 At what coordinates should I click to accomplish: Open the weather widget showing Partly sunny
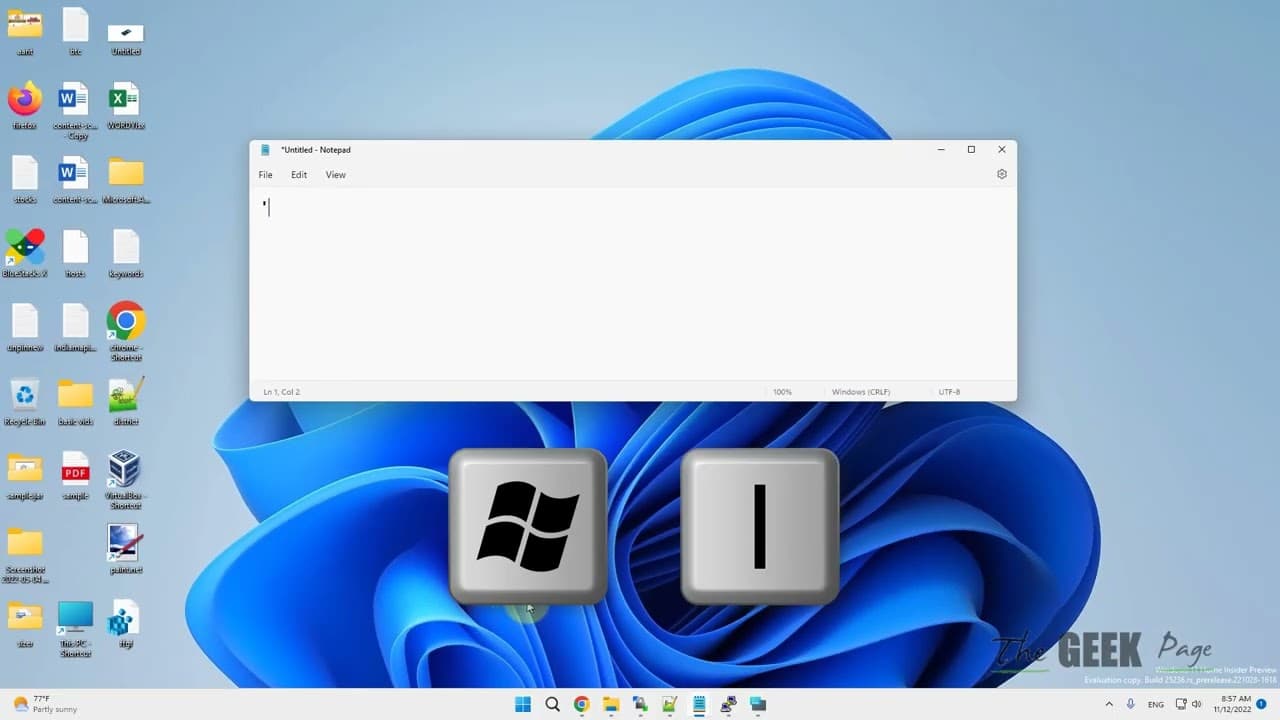point(43,704)
